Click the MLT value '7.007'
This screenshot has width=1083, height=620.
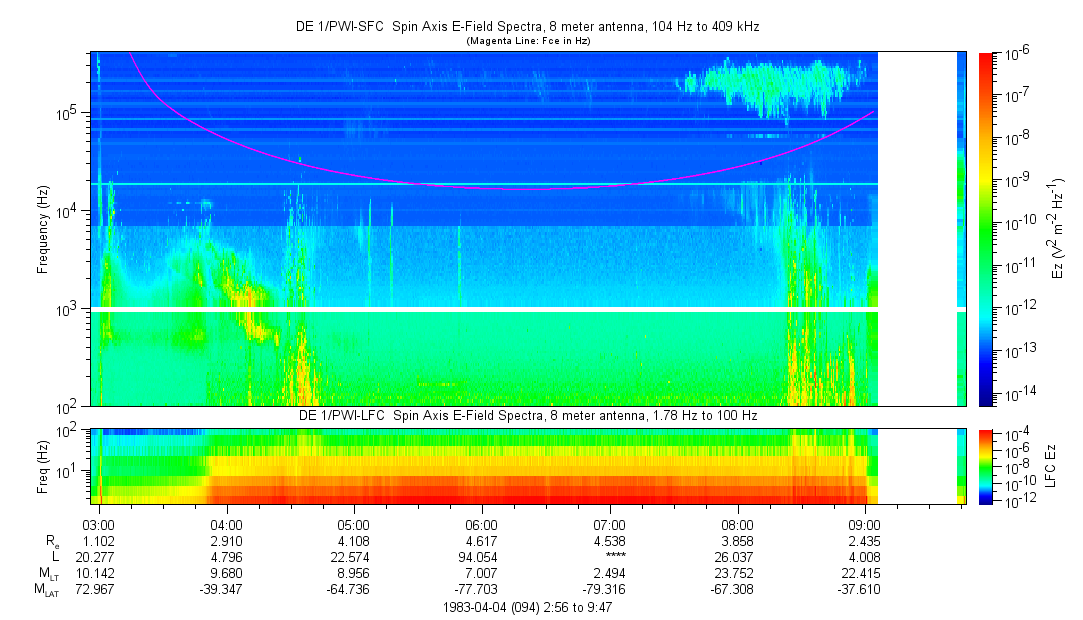click(x=483, y=573)
